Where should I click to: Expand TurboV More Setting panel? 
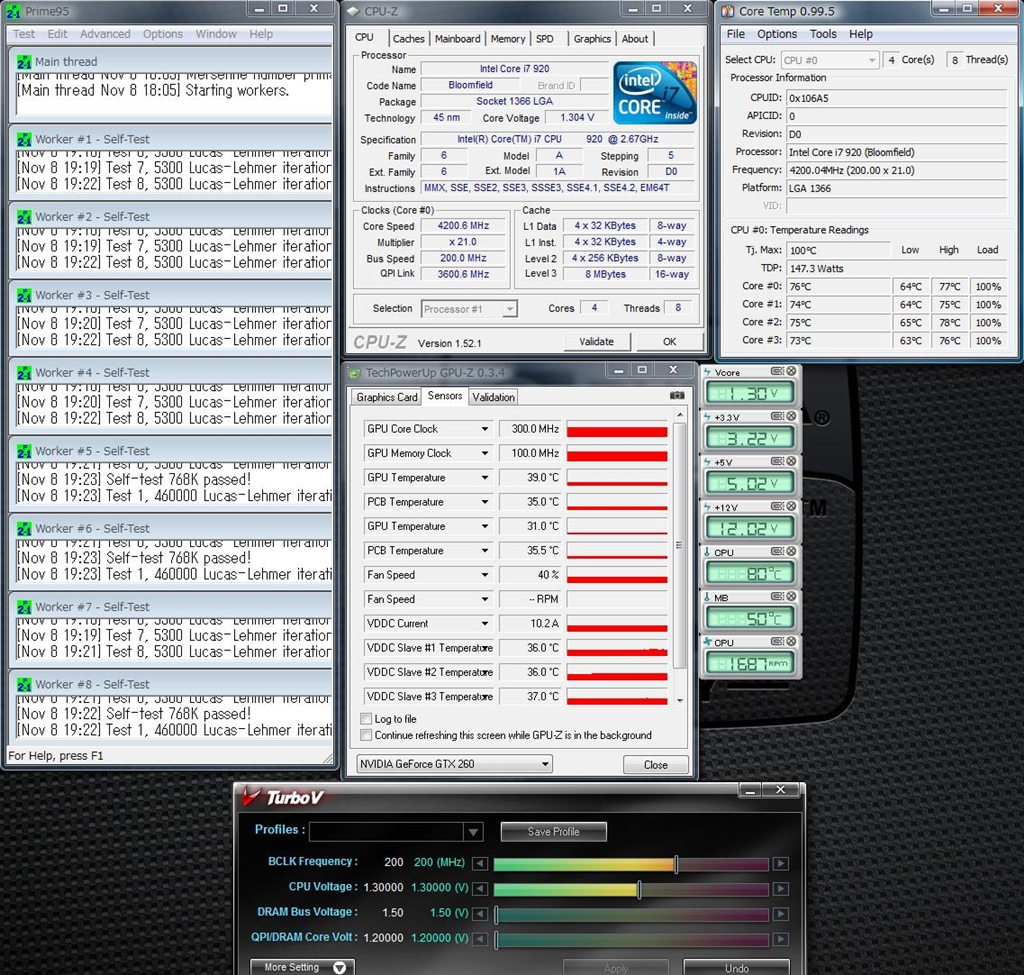point(302,967)
